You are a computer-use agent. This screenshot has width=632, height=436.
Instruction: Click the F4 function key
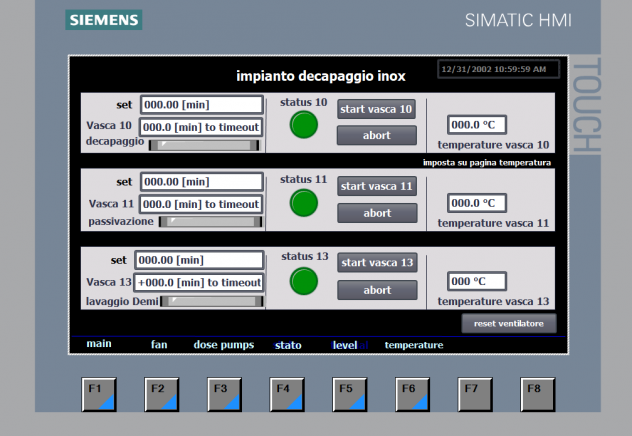point(287,394)
